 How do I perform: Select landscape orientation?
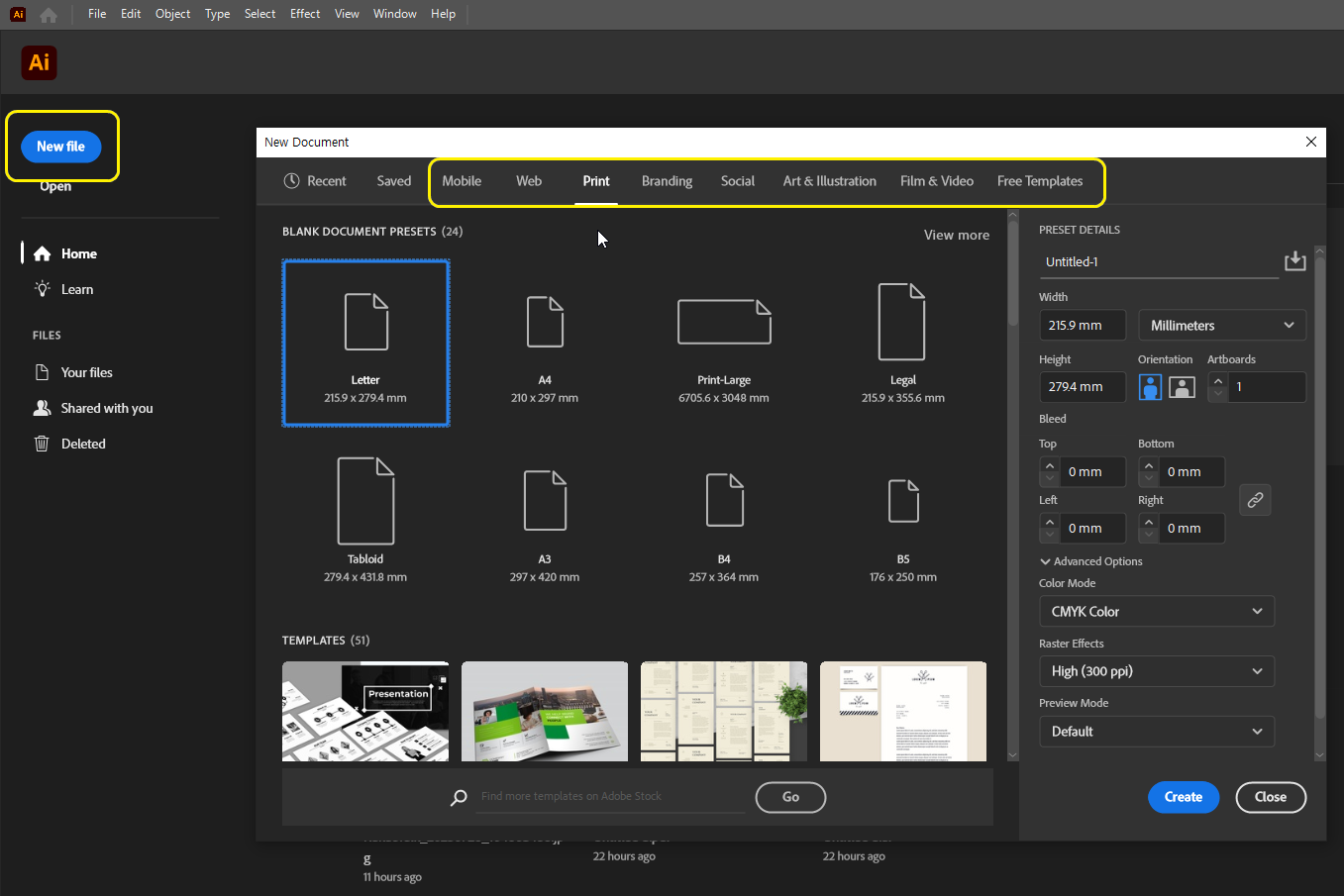tap(1183, 387)
